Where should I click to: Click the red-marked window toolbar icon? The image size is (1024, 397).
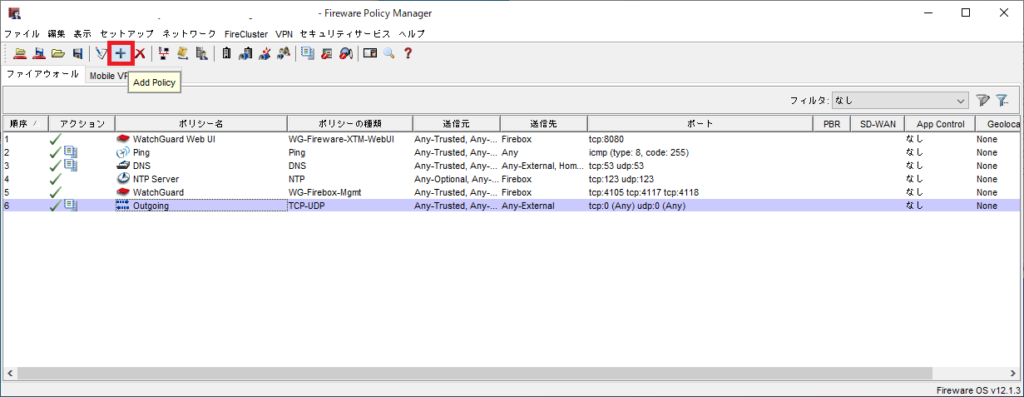tap(327, 54)
